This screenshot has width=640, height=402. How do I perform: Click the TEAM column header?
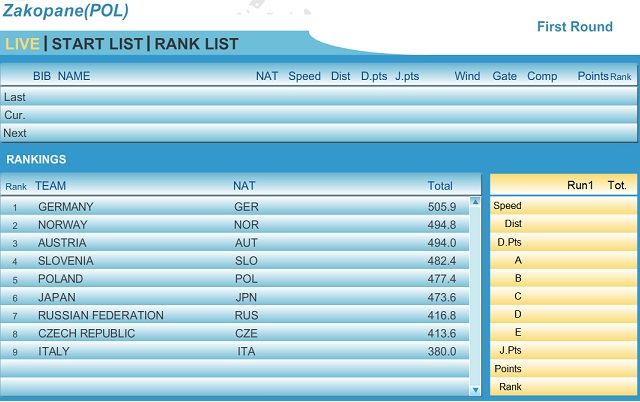coord(50,186)
